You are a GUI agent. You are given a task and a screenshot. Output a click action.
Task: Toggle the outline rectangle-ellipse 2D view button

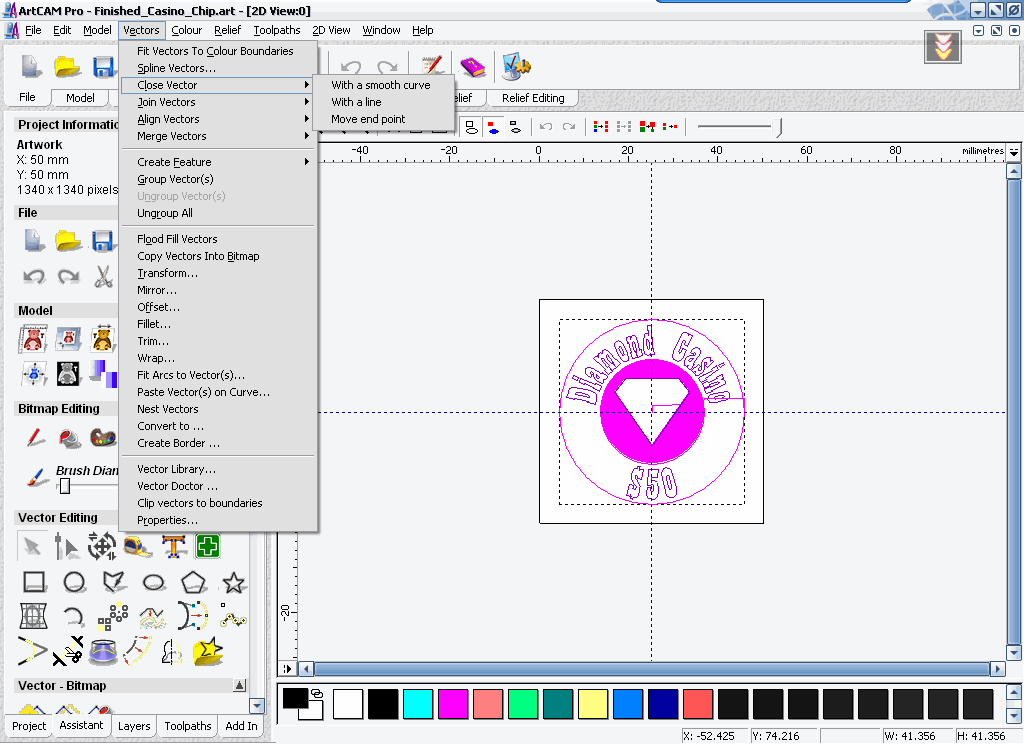click(x=471, y=127)
